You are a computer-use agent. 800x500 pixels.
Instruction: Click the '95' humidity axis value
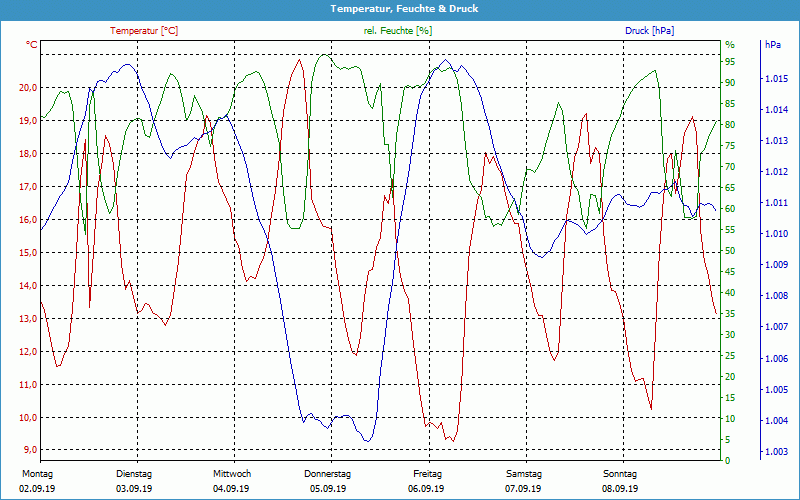click(x=730, y=62)
